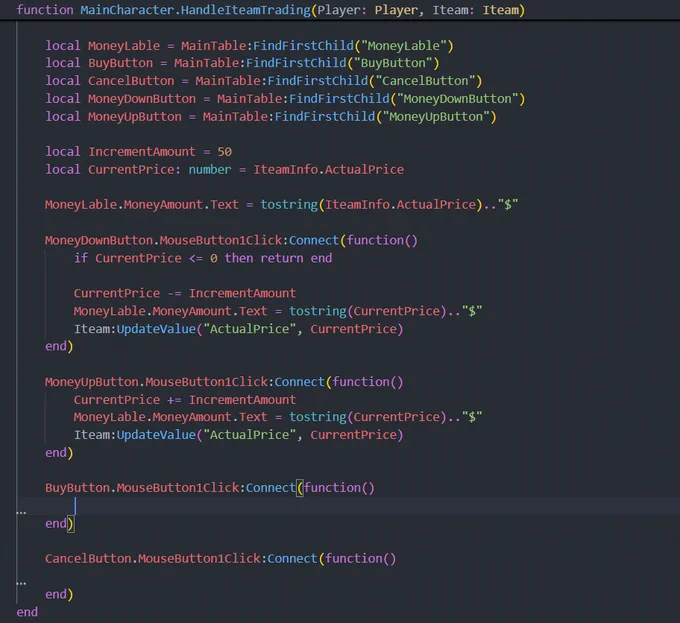This screenshot has width=680, height=623.
Task: Expand the folded body of CancelButton handler
Action: pos(21,583)
